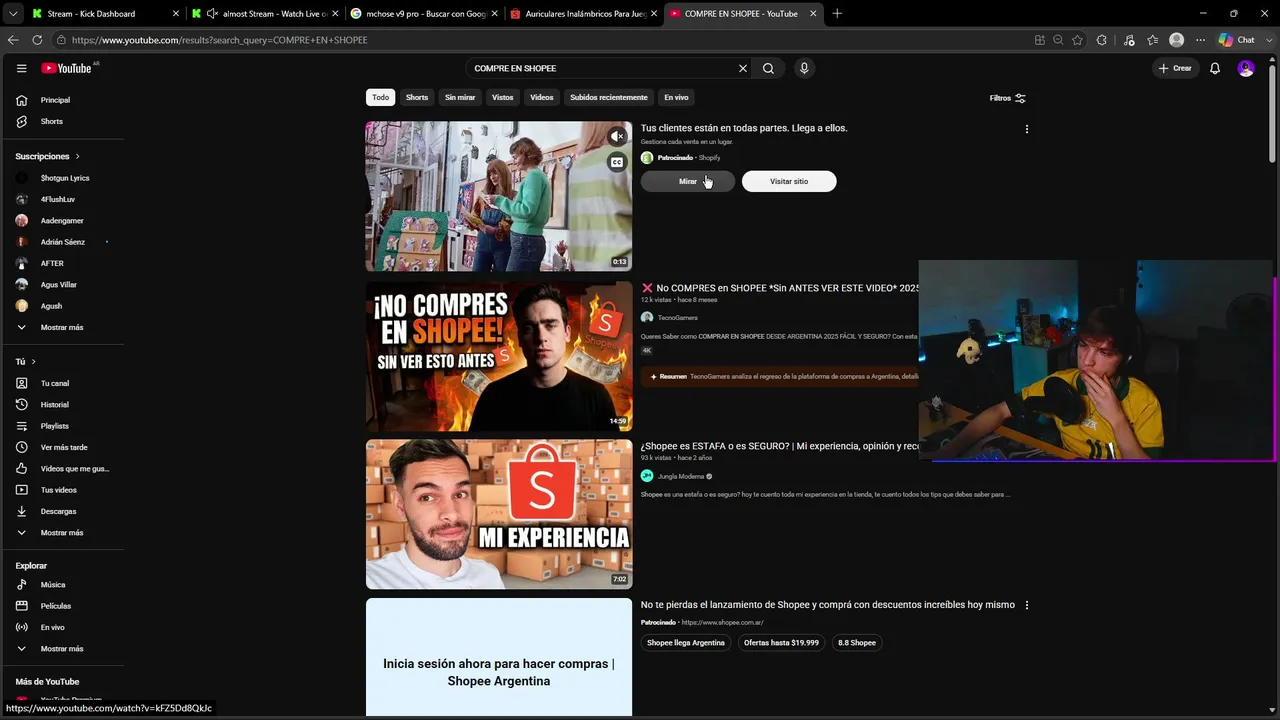Start voice search with the microphone
Image resolution: width=1280 pixels, height=720 pixels.
point(804,68)
